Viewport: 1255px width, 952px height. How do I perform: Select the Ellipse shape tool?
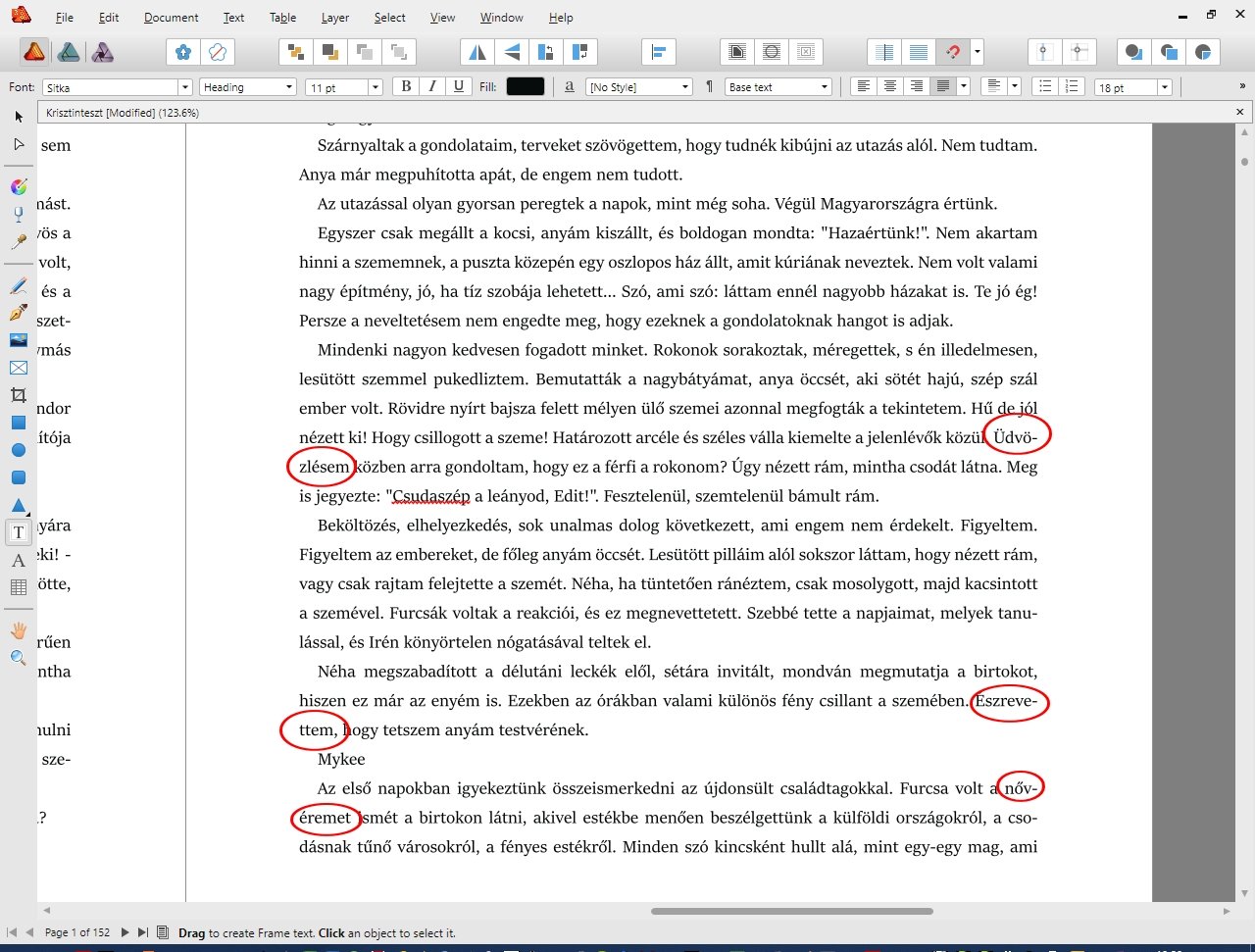(18, 450)
